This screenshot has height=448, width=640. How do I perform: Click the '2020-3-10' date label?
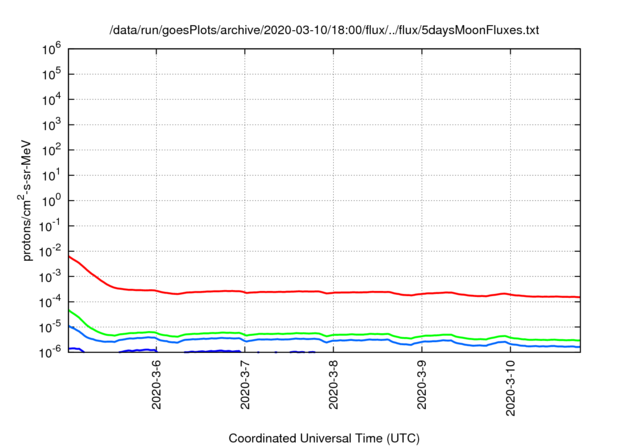click(510, 388)
